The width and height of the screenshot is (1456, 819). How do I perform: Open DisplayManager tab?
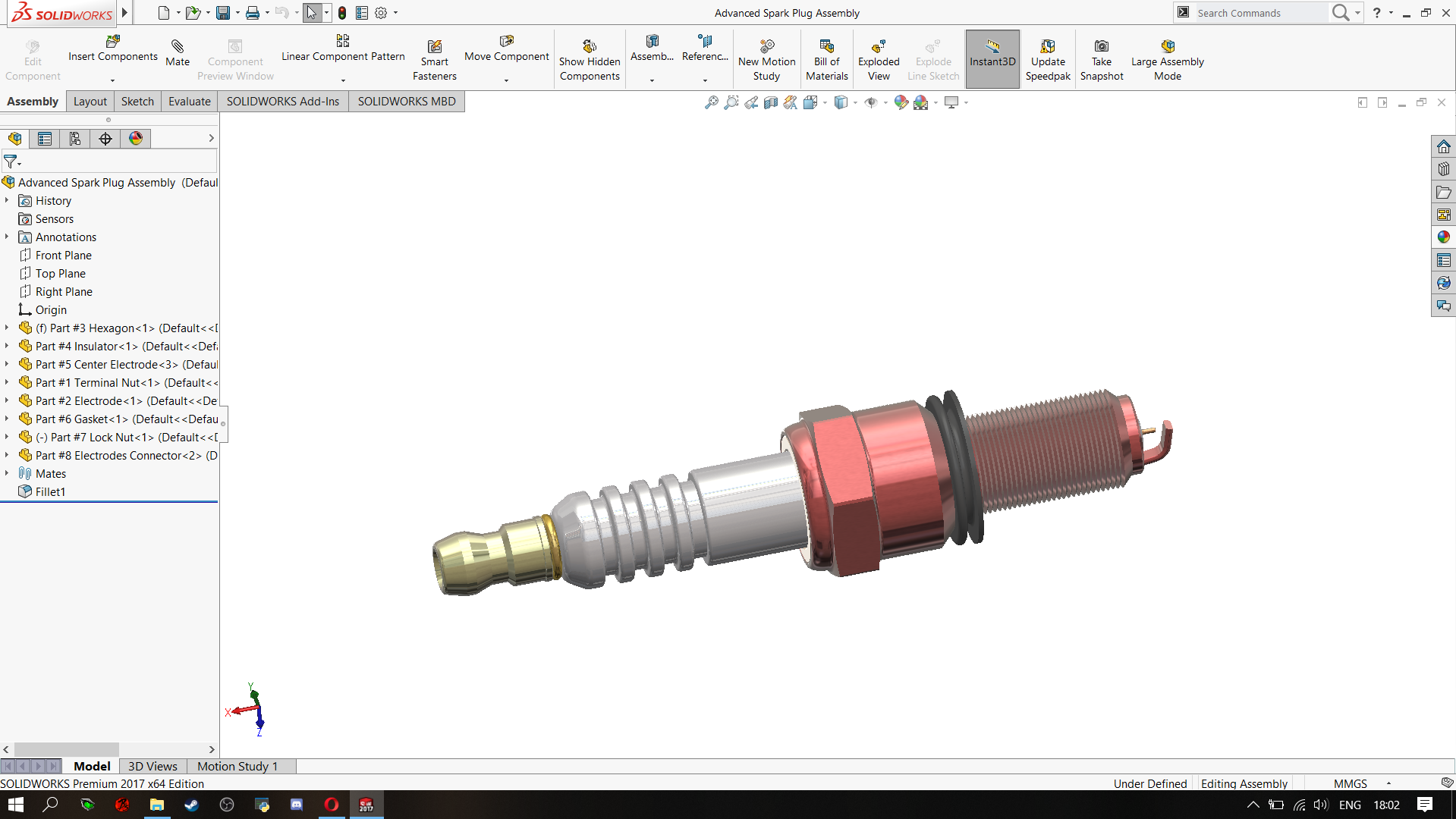tap(136, 139)
